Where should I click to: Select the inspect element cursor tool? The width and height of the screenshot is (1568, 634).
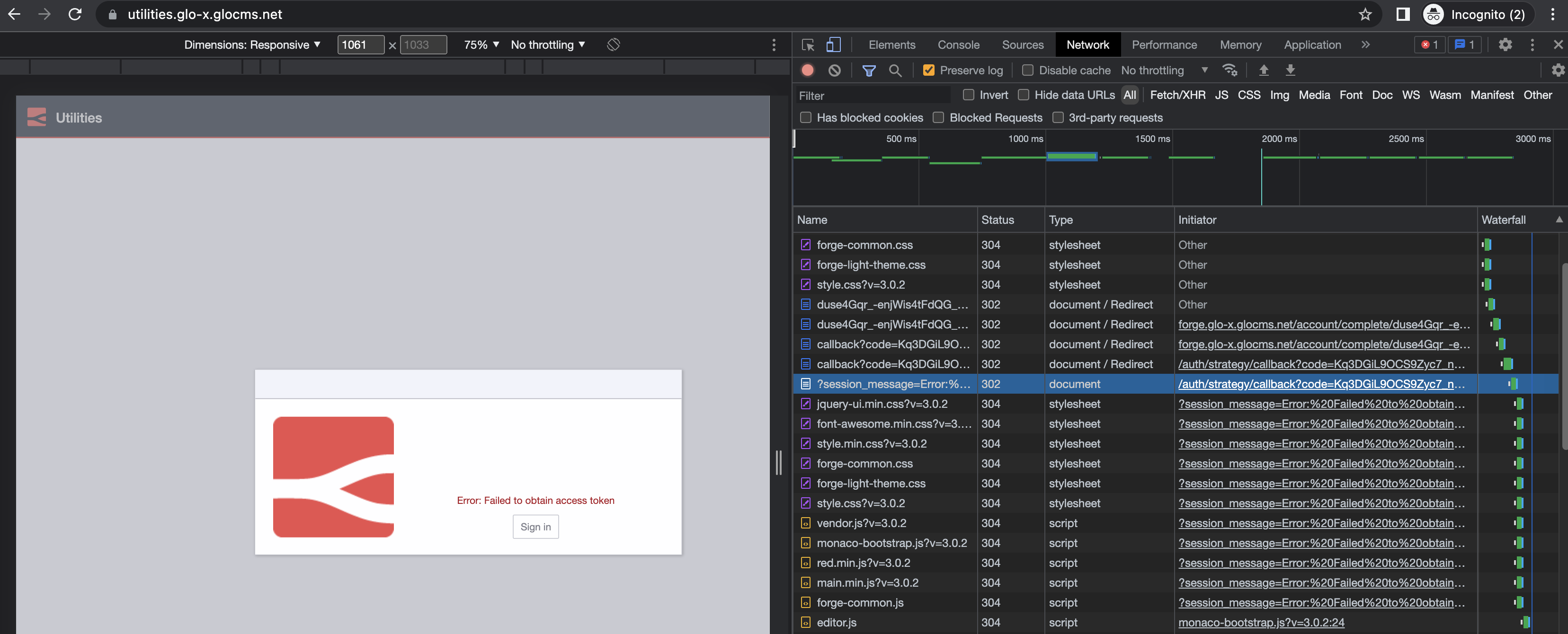[808, 44]
